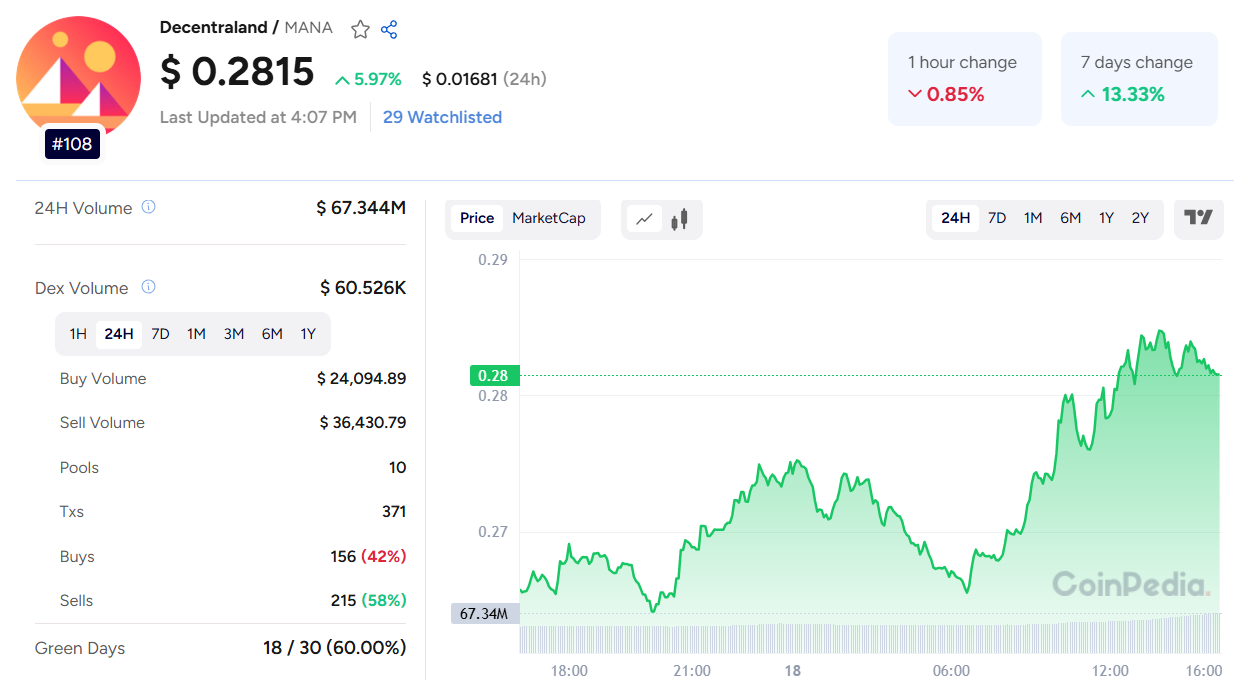Click the $ 60.526K Dex Volume value

(363, 288)
